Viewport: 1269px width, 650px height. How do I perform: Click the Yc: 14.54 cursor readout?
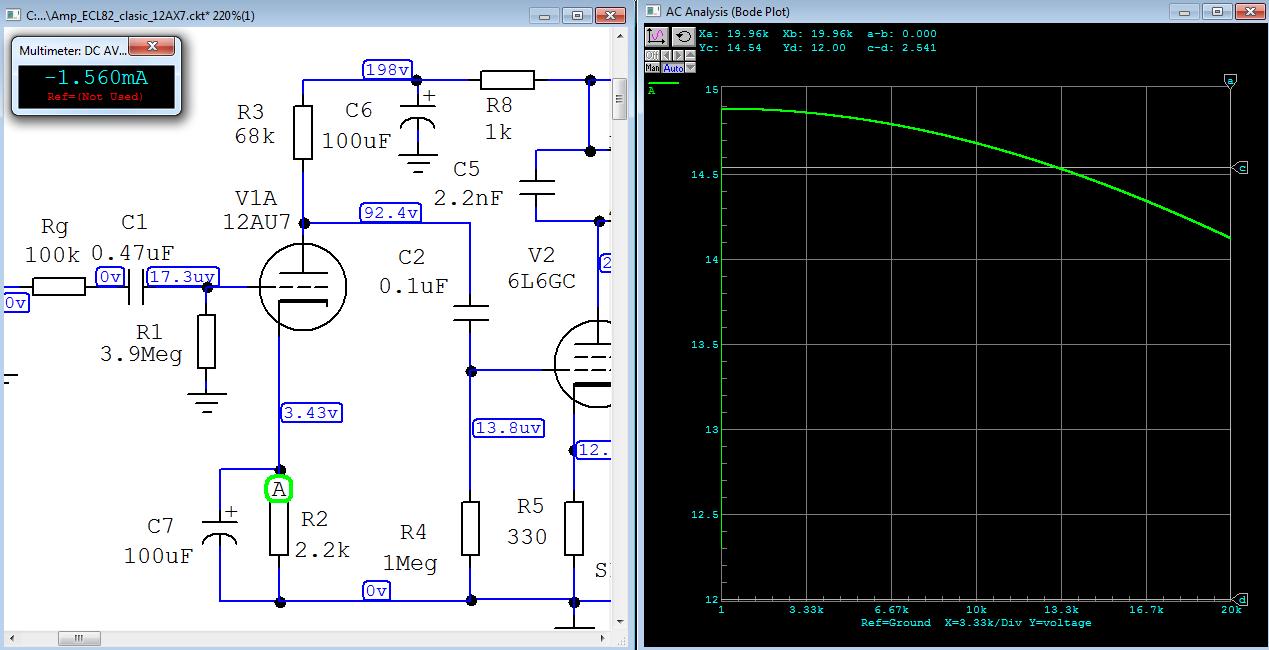(730, 48)
